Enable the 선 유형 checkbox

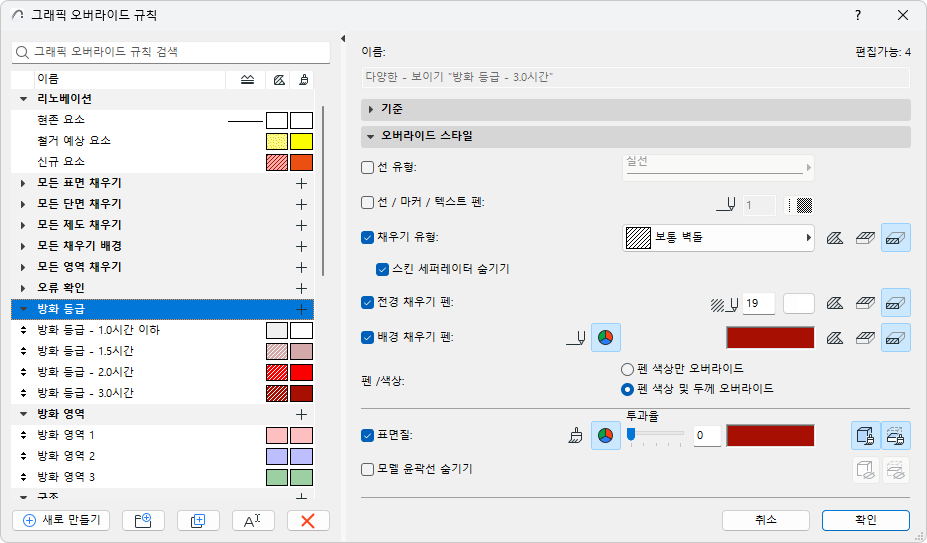click(x=367, y=167)
